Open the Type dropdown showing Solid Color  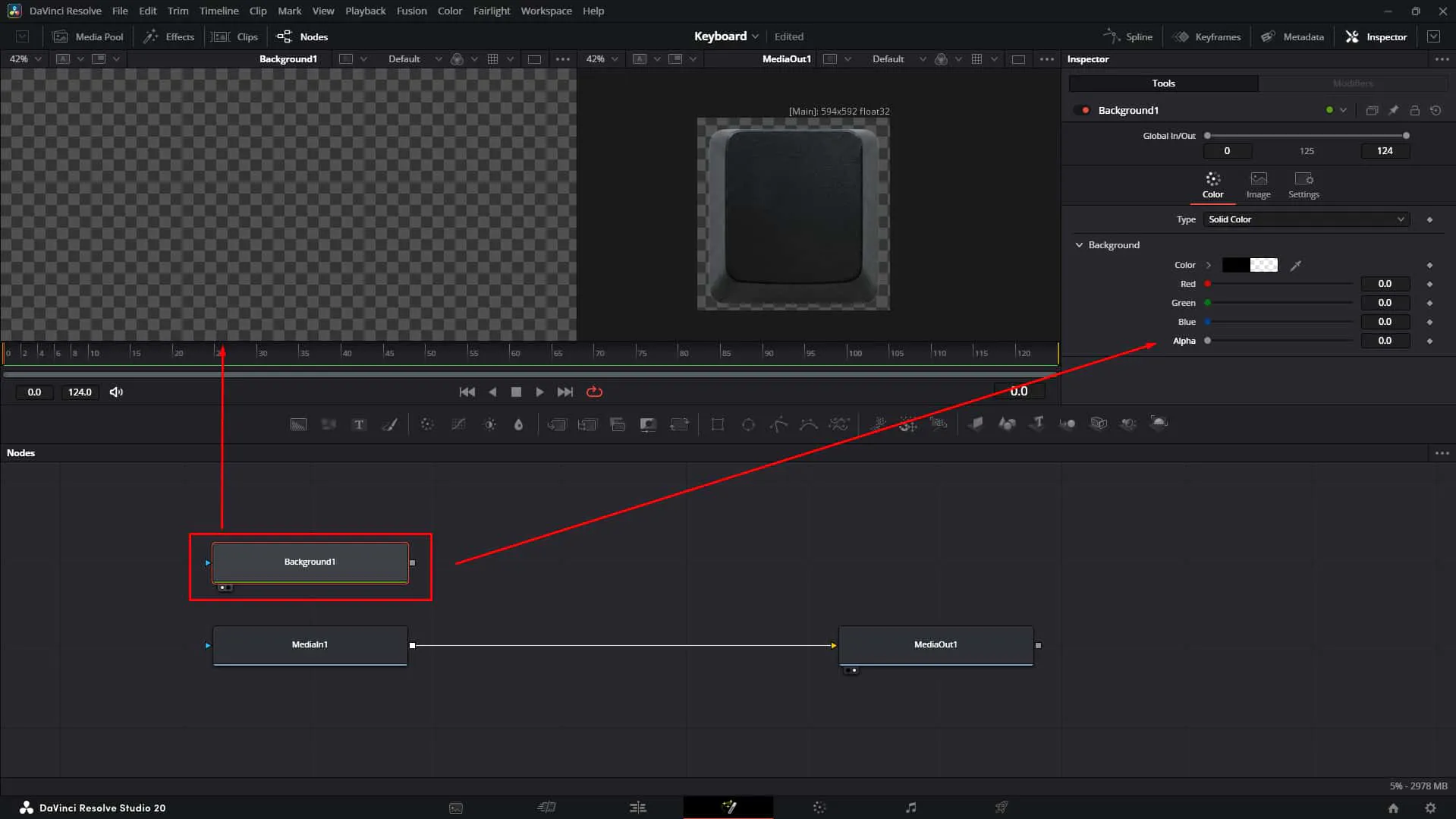(1306, 219)
